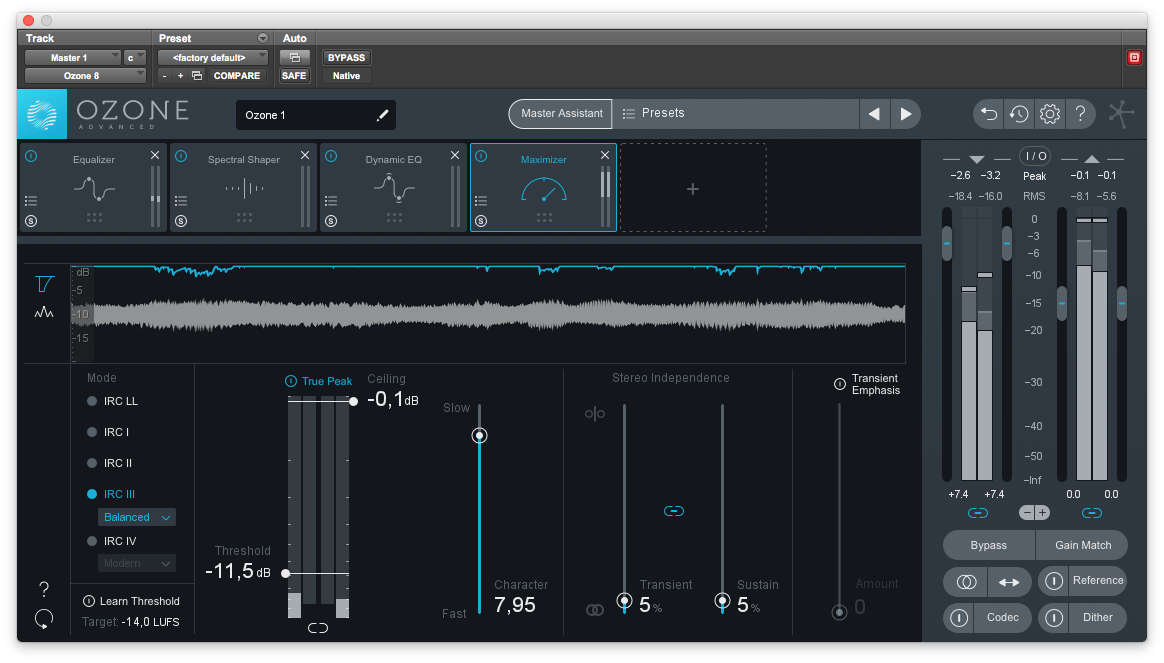Show gain reduction trace view icon
This screenshot has width=1164, height=663.
[x=45, y=284]
